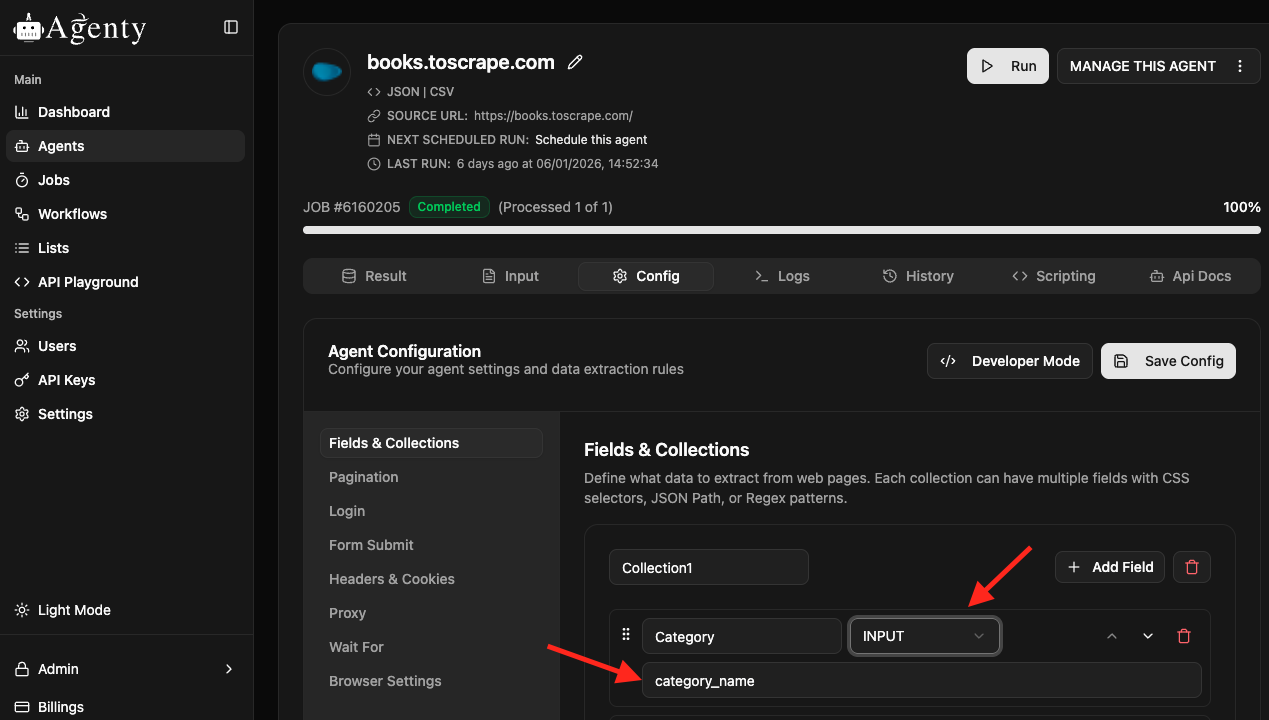This screenshot has height=720, width=1269.
Task: Click the category_name input field
Action: (920, 681)
